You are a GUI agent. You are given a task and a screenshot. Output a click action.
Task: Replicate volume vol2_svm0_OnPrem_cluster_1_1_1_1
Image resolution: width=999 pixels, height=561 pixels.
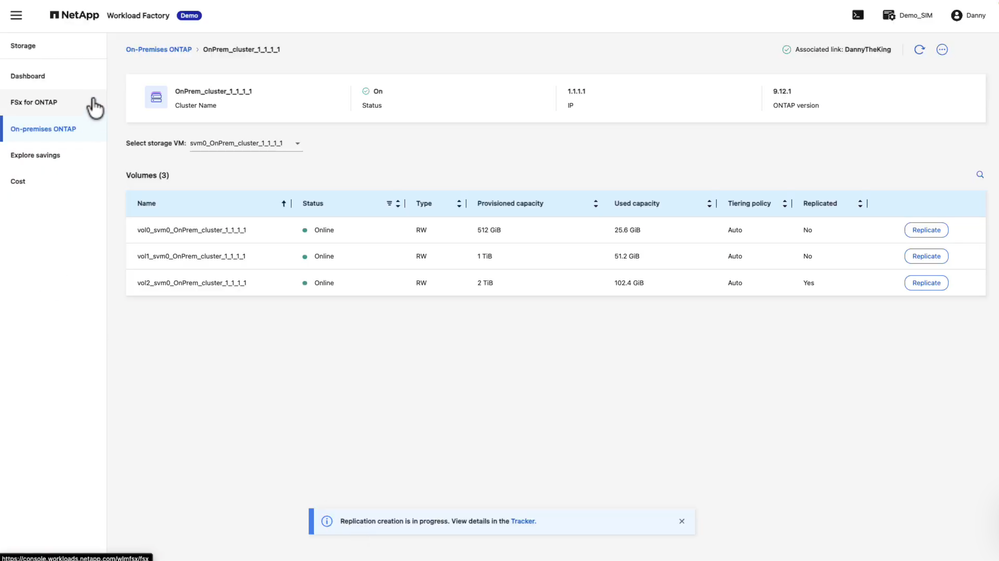926,283
